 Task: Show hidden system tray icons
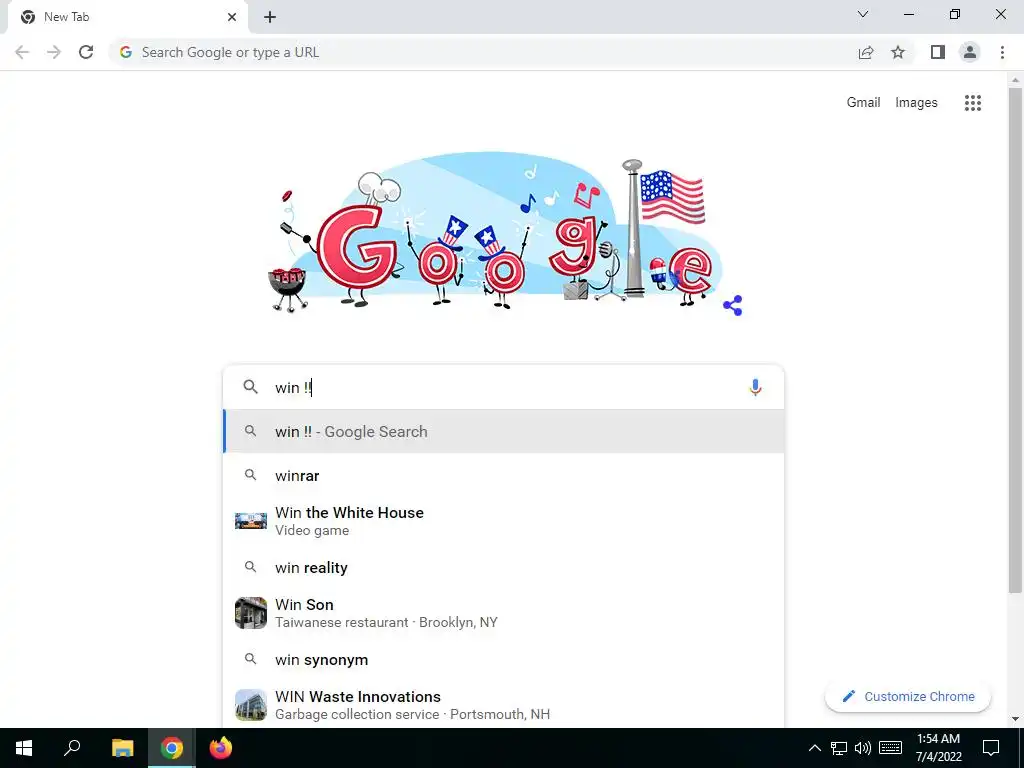814,748
